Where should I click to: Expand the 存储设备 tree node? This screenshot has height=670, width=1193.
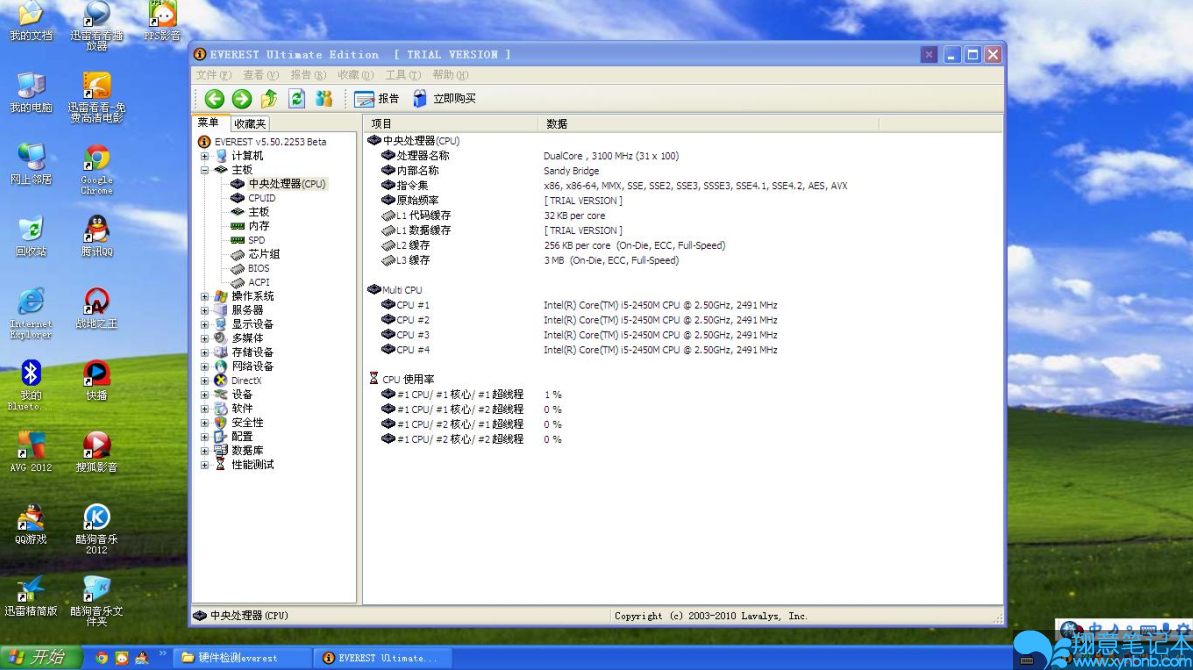(x=205, y=353)
